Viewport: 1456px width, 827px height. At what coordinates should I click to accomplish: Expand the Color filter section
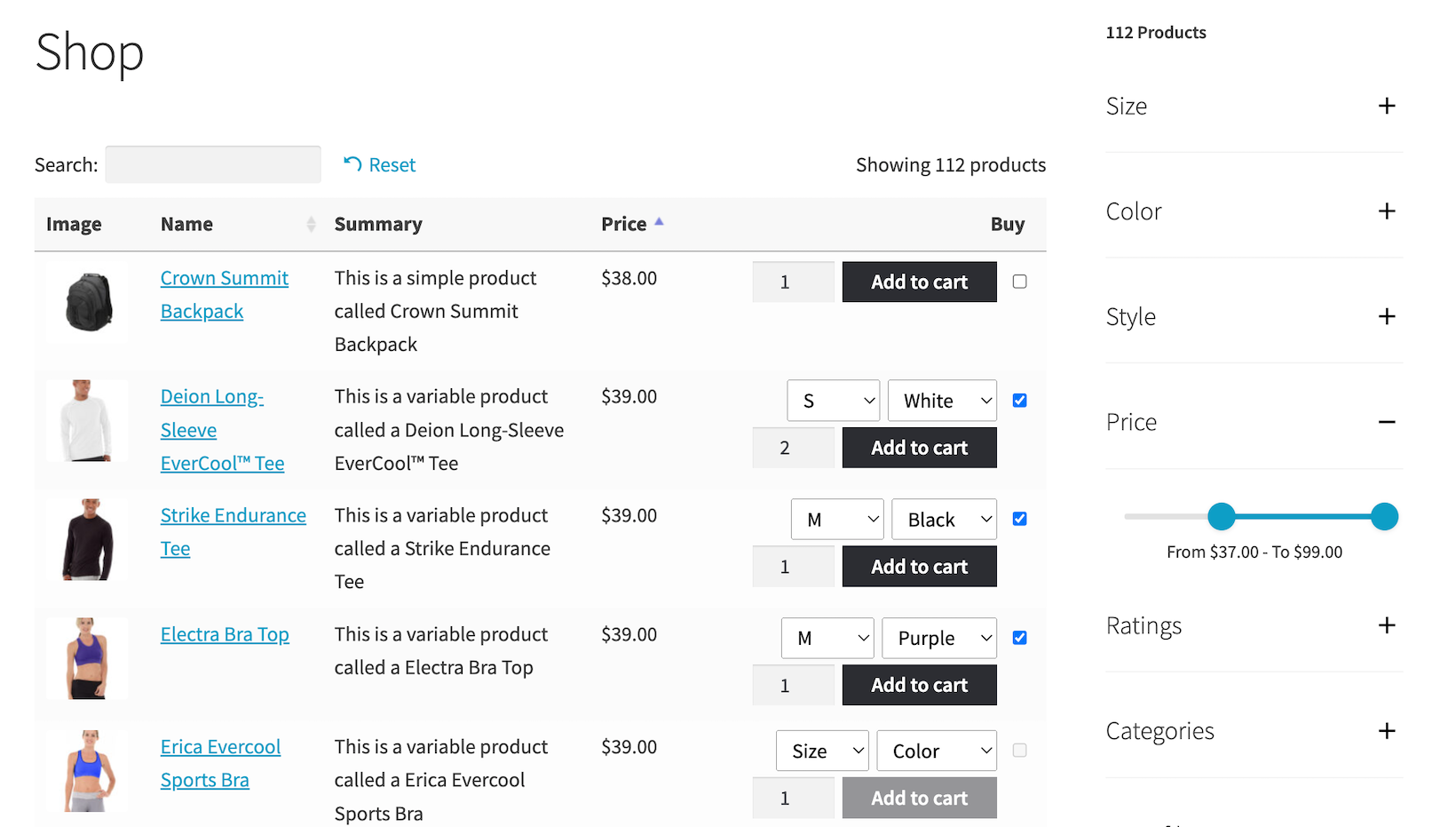[x=1386, y=211]
